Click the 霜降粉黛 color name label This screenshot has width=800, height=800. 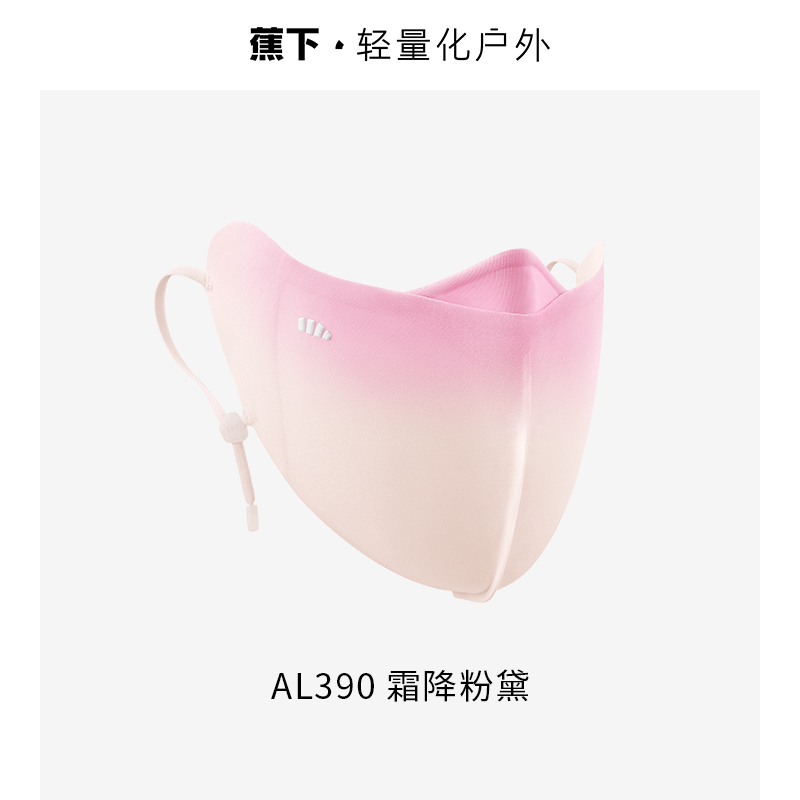click(458, 686)
